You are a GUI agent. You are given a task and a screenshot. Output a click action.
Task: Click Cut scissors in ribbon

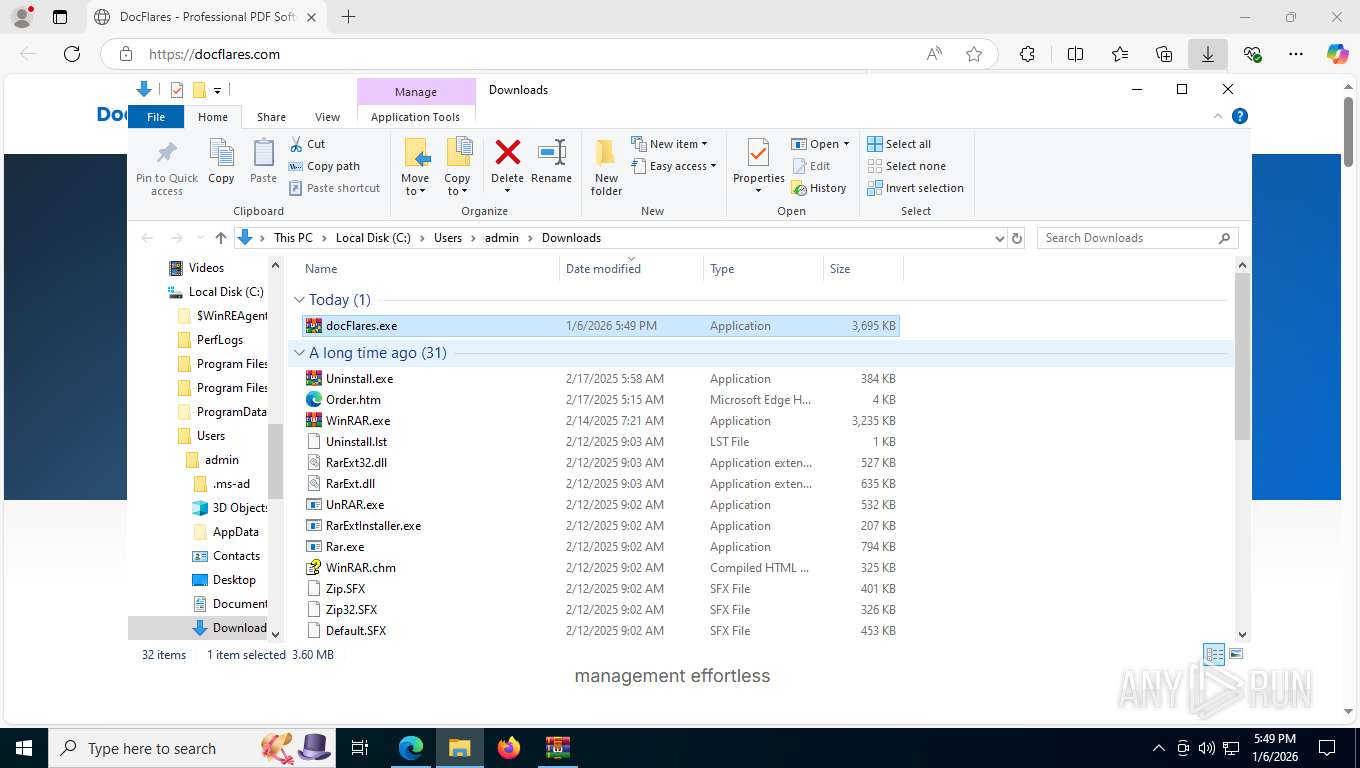307,144
